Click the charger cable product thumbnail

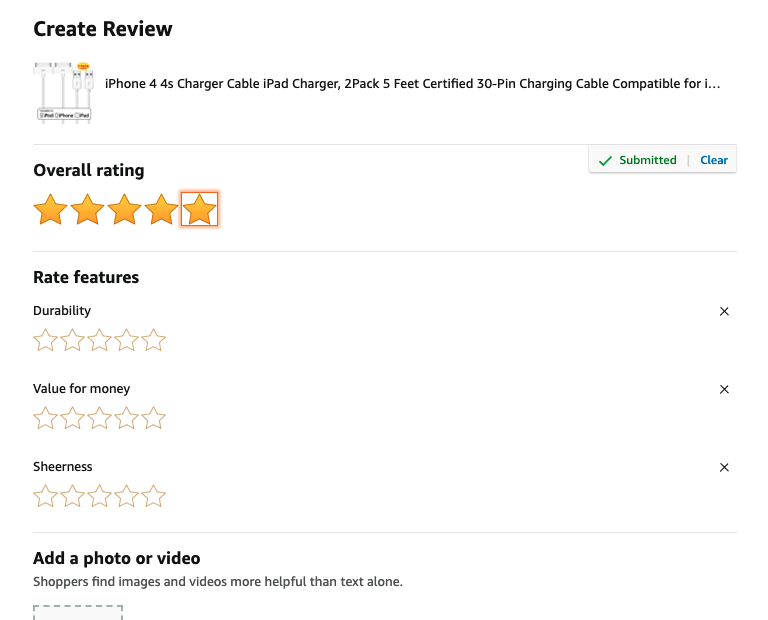coord(63,92)
